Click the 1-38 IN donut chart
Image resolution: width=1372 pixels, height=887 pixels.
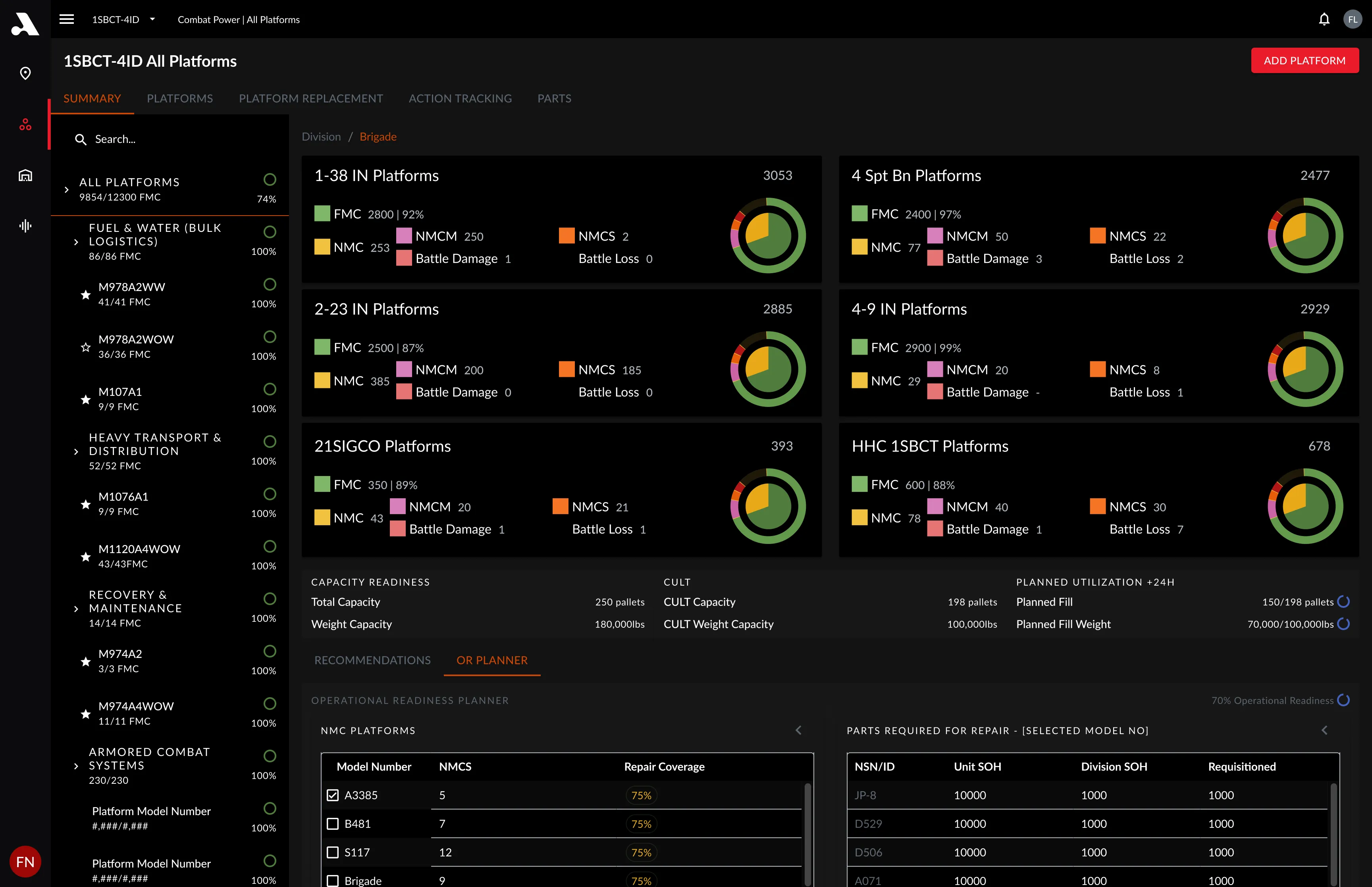pos(768,235)
